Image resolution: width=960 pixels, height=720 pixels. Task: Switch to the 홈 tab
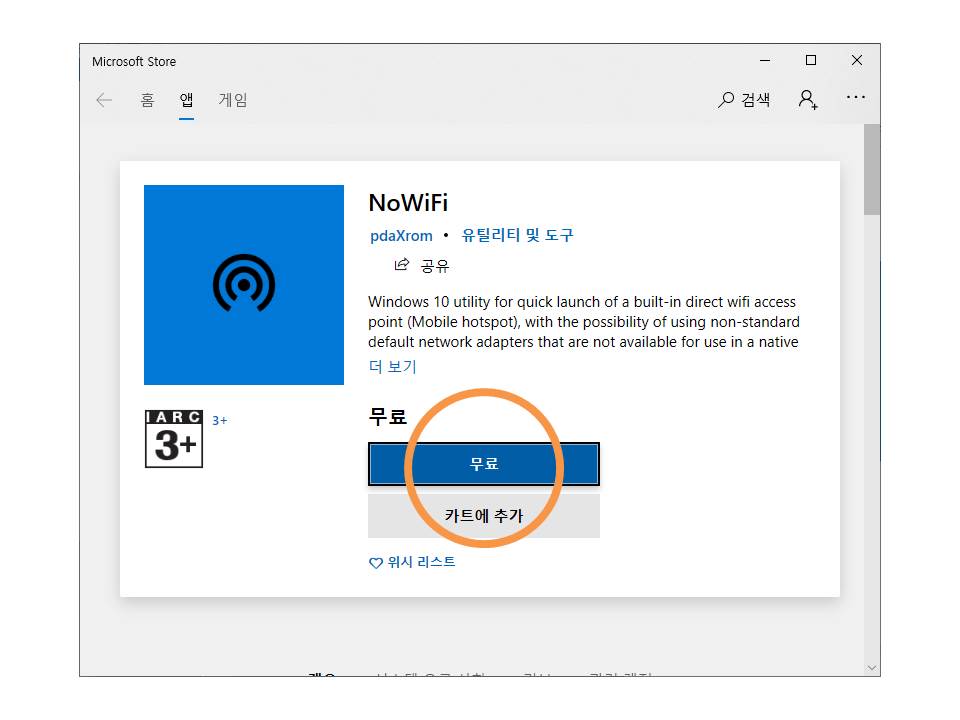[x=147, y=100]
